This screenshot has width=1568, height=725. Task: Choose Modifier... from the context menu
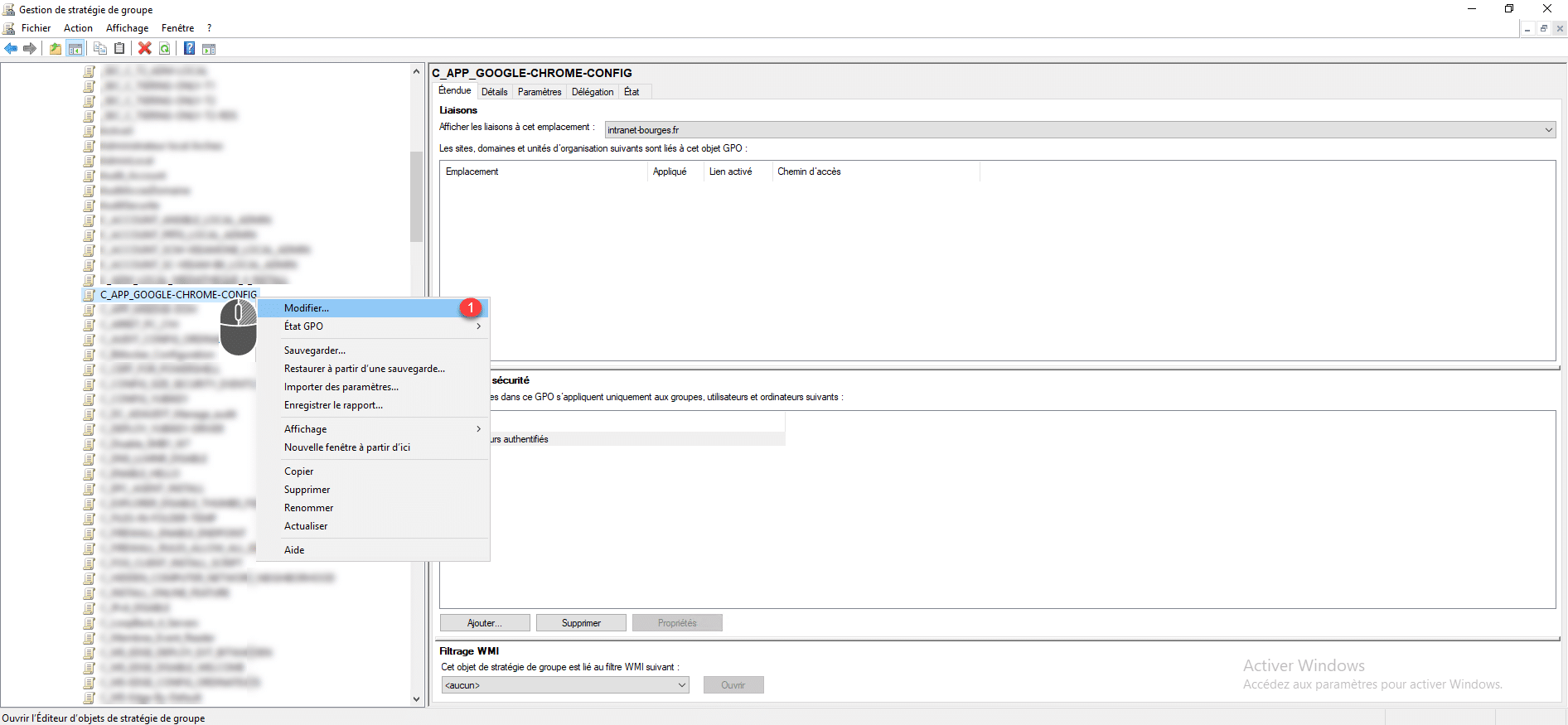click(307, 308)
